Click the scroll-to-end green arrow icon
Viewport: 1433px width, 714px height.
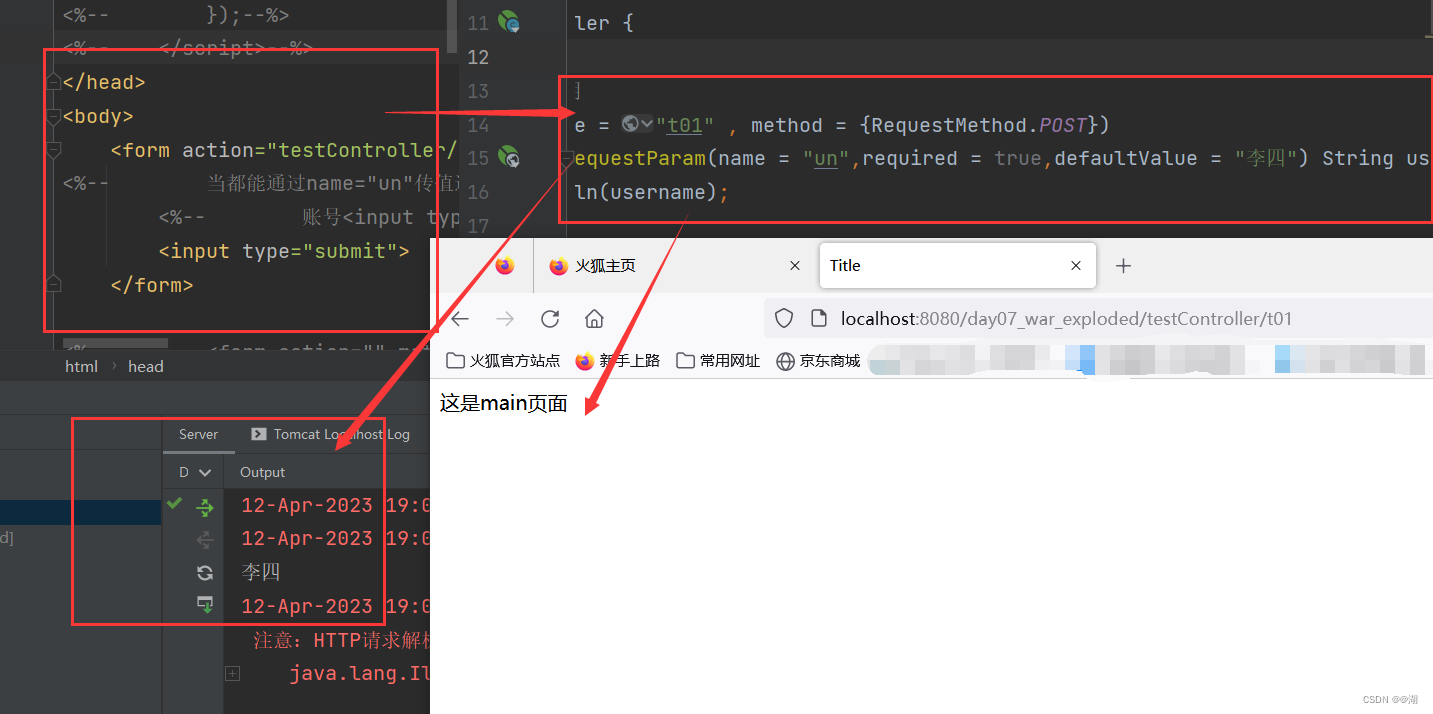205,604
